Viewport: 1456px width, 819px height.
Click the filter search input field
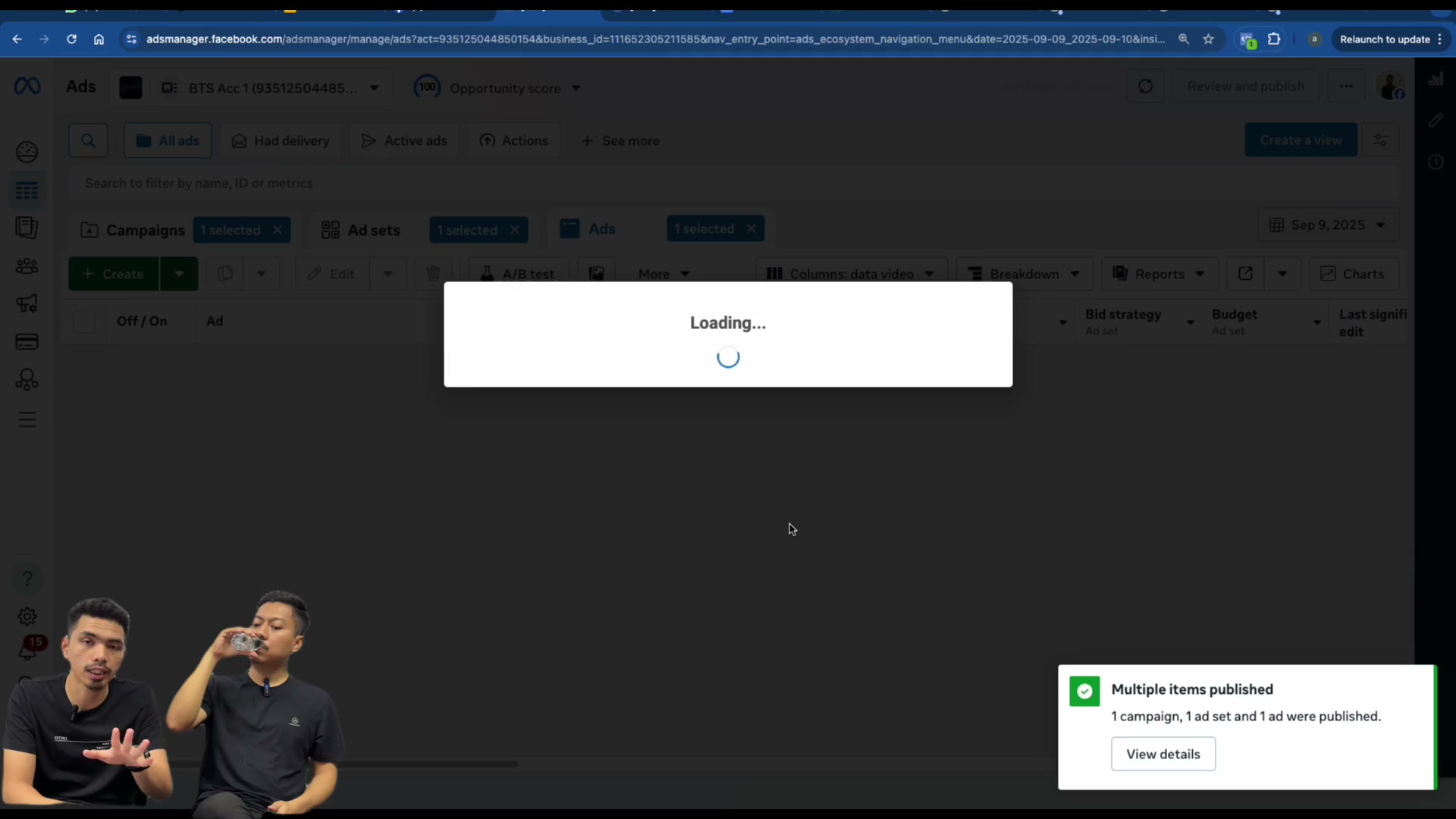[x=733, y=184]
